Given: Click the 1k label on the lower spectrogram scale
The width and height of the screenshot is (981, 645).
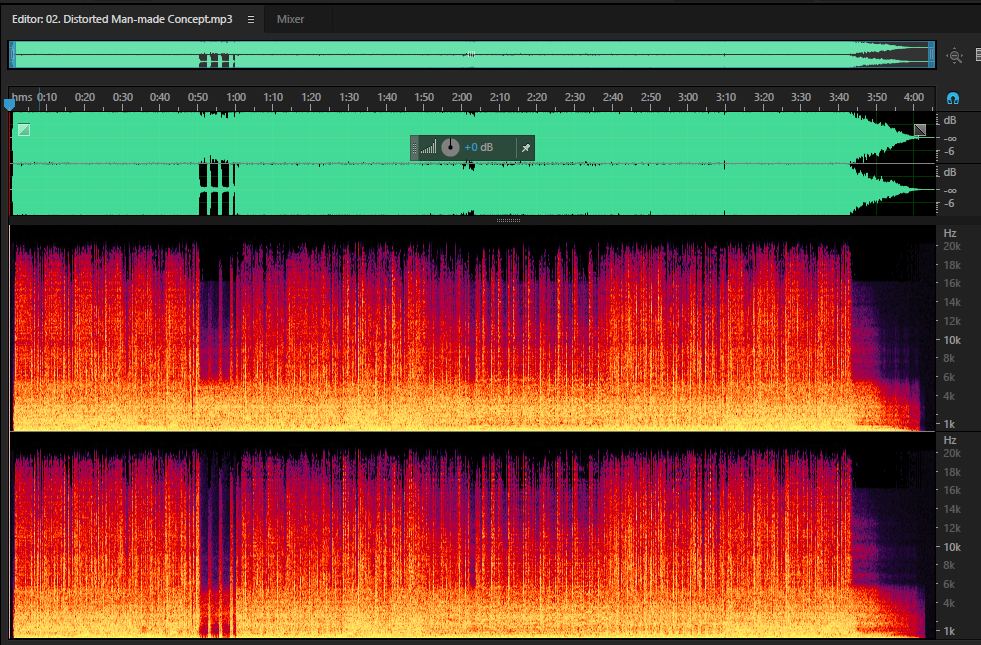Looking at the screenshot, I should [x=949, y=631].
